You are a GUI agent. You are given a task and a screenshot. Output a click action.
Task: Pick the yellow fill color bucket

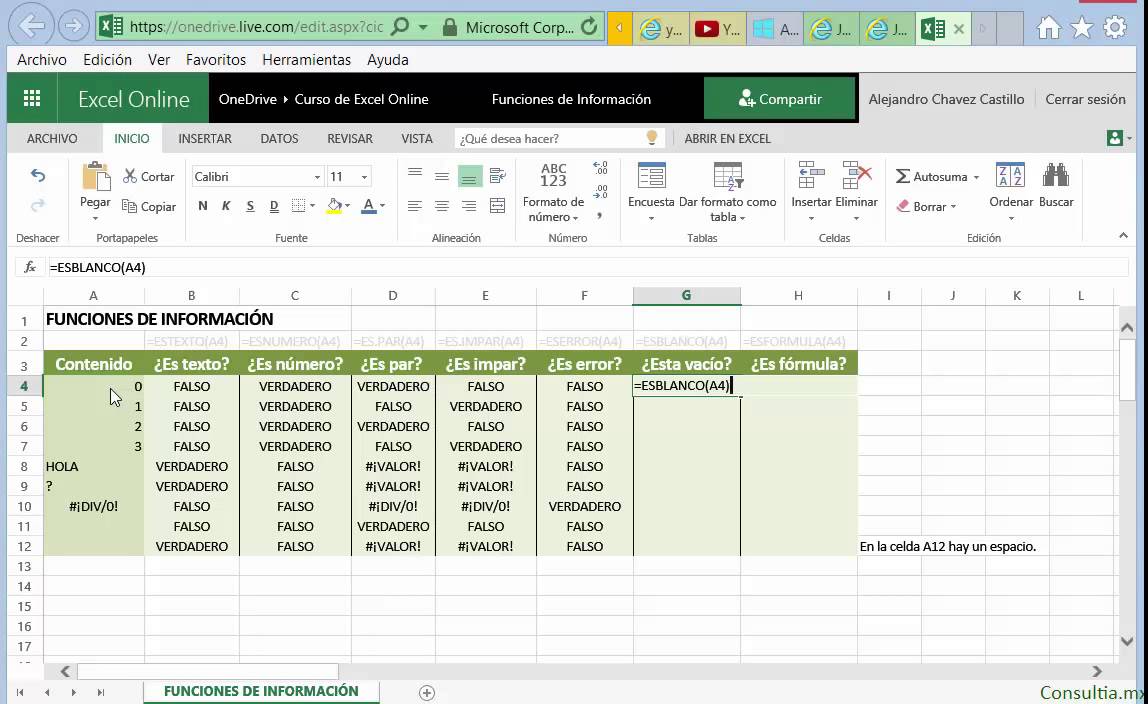pyautogui.click(x=335, y=206)
